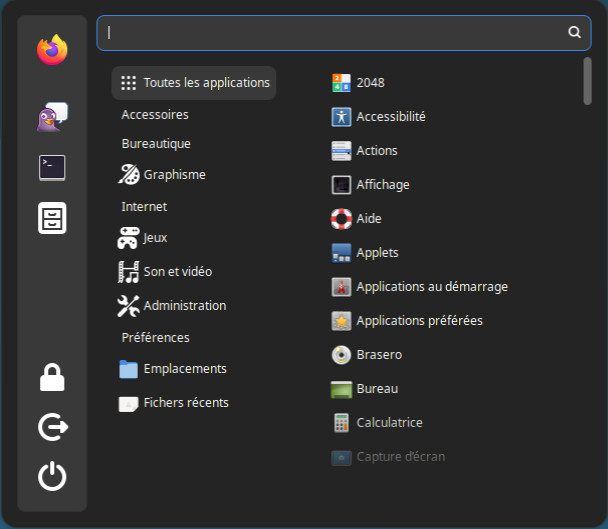
Task: Open the Fichers récents label
Action: tap(186, 403)
